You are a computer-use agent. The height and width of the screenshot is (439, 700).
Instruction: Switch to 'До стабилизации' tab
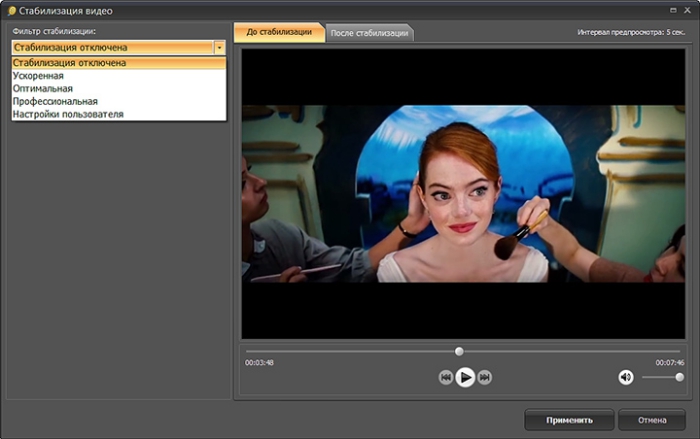[x=279, y=32]
